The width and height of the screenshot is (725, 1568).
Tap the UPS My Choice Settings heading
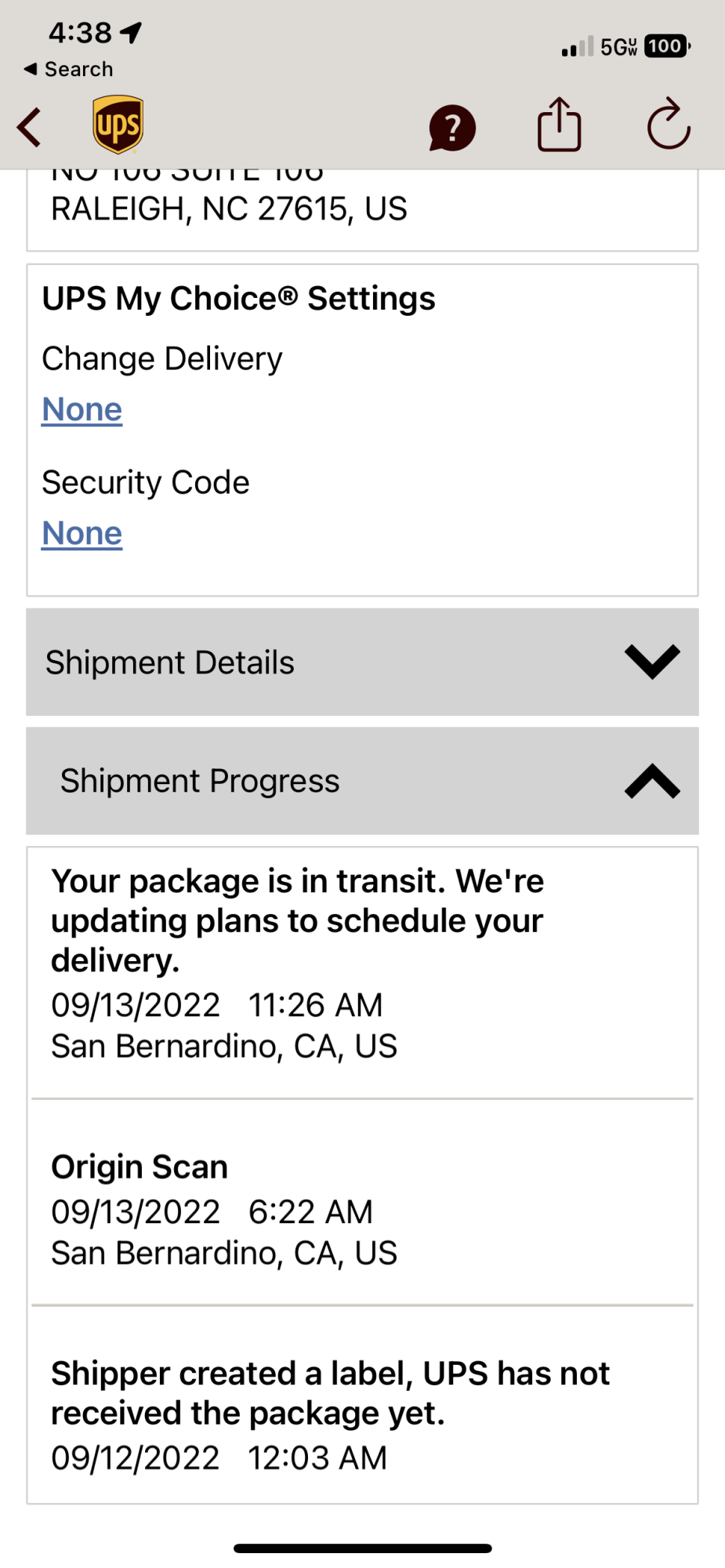coord(238,299)
